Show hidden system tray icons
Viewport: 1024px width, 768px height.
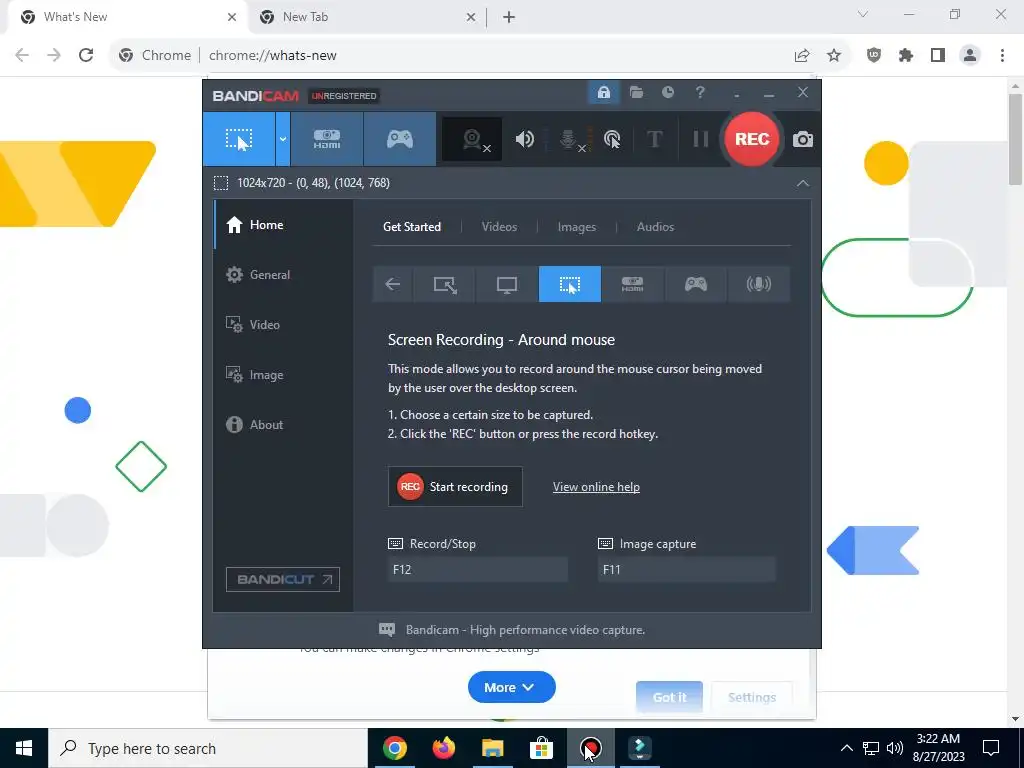(x=846, y=748)
